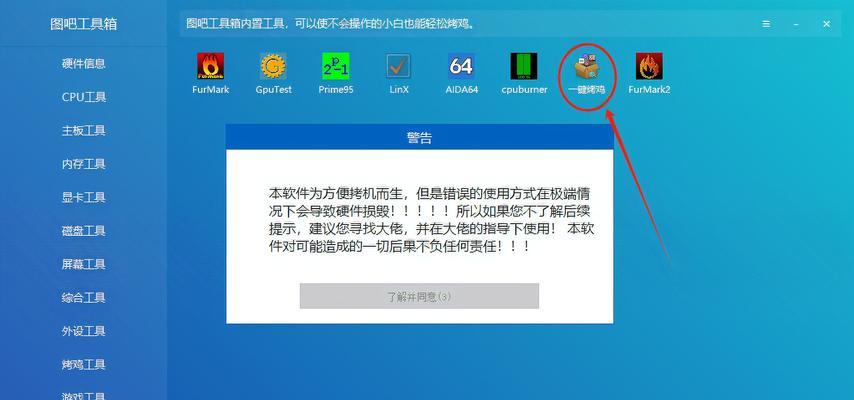Launch the FurMark2 flame icon
This screenshot has height=400, width=854.
click(x=649, y=66)
